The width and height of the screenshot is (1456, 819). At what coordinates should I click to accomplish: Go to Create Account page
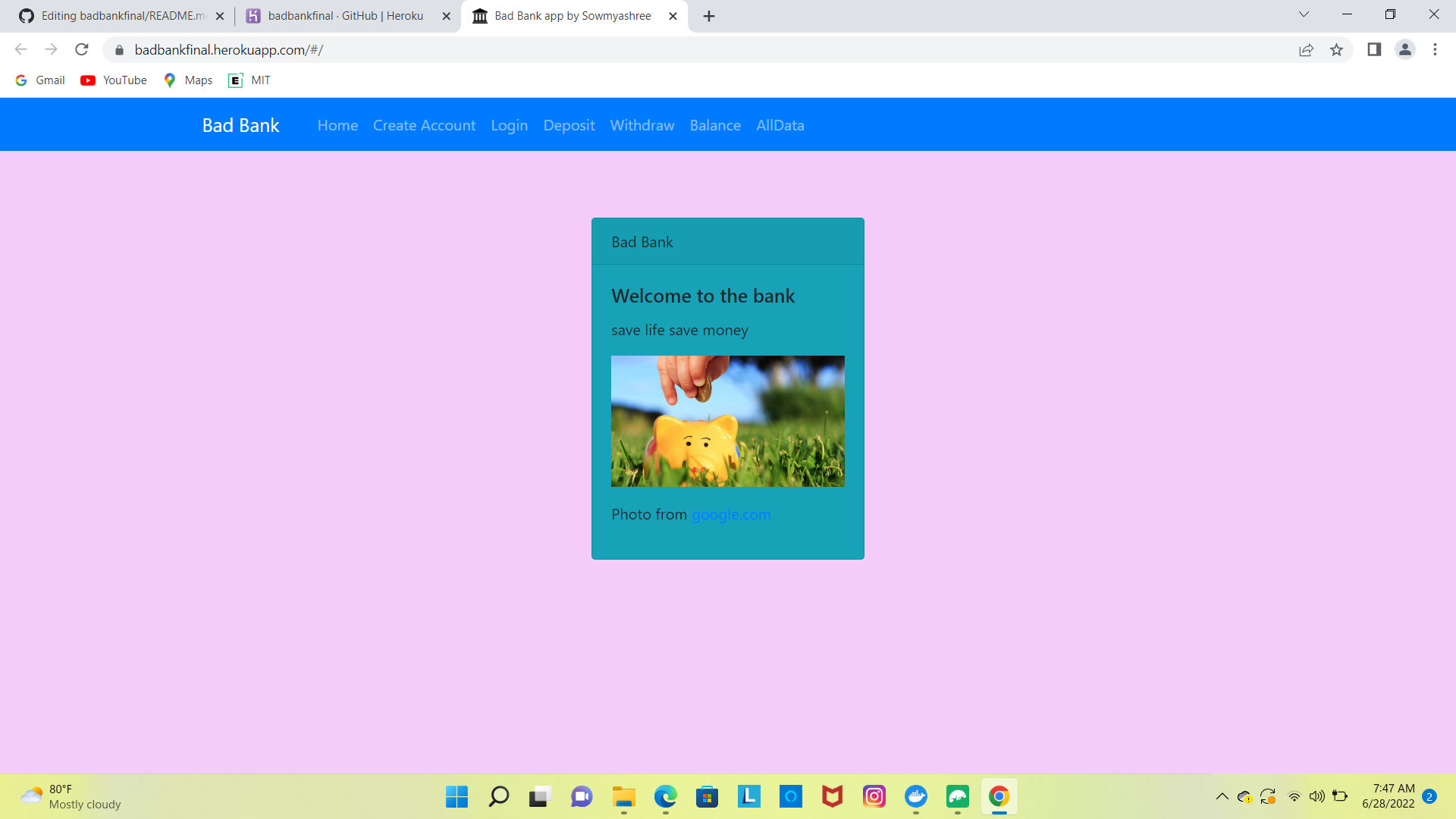coord(424,125)
